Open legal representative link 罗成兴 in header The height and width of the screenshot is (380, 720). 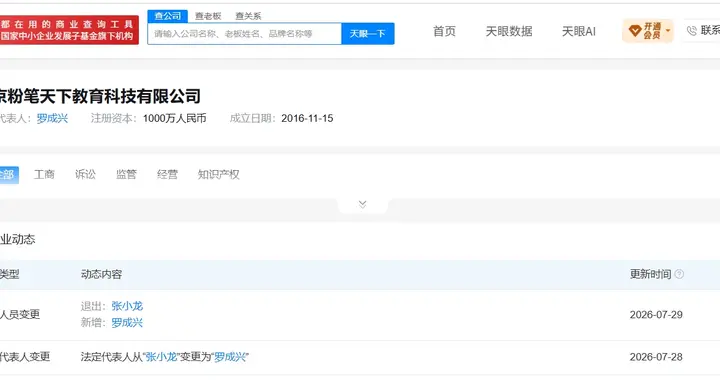coord(52,118)
